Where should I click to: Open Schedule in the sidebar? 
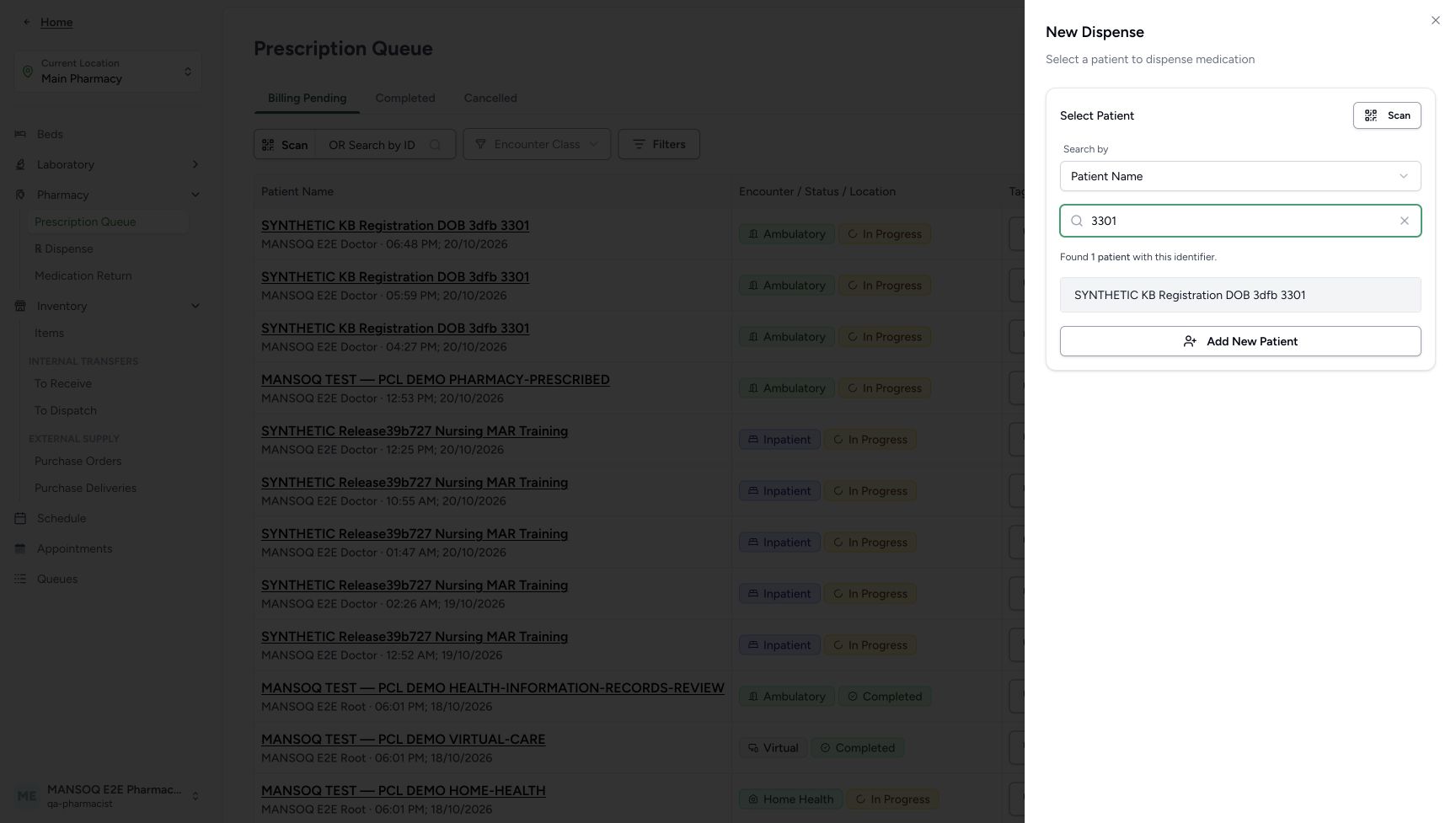tap(62, 518)
